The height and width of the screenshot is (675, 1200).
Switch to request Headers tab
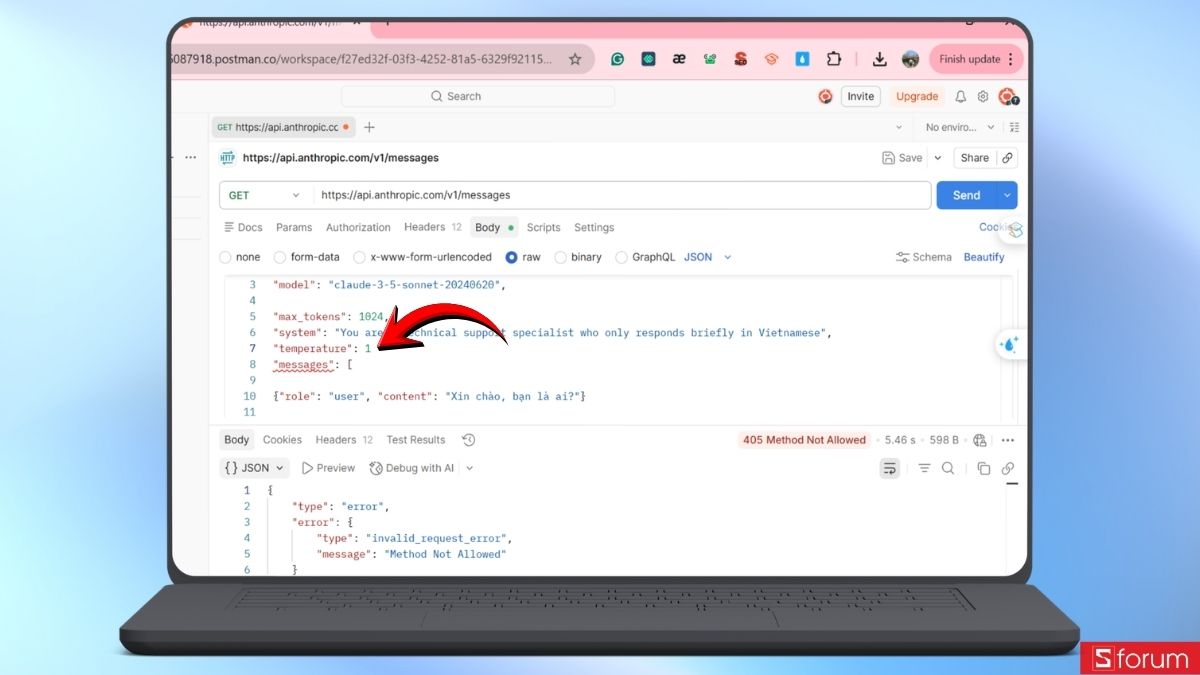(433, 227)
